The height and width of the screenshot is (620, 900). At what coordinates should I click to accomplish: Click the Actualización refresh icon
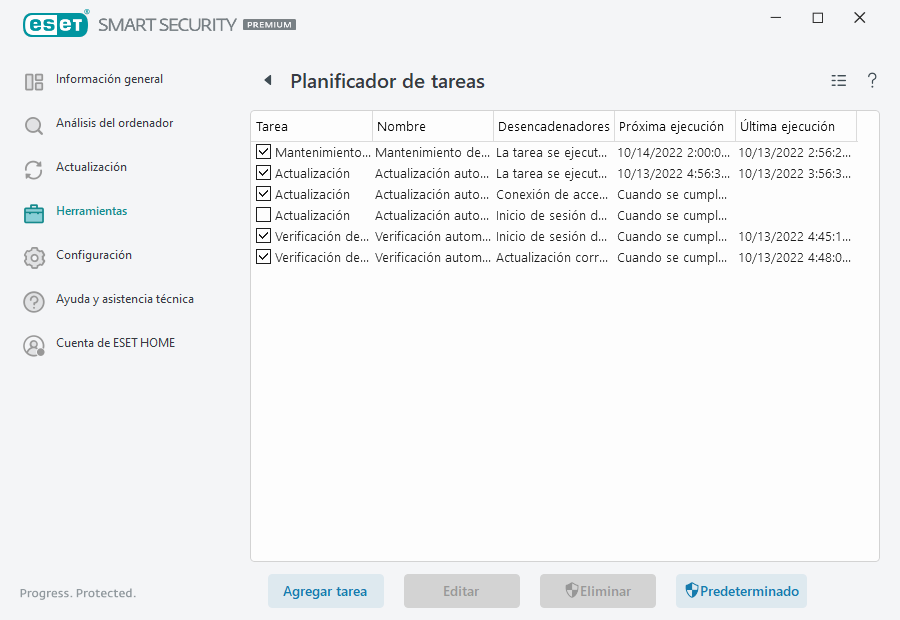coord(33,167)
